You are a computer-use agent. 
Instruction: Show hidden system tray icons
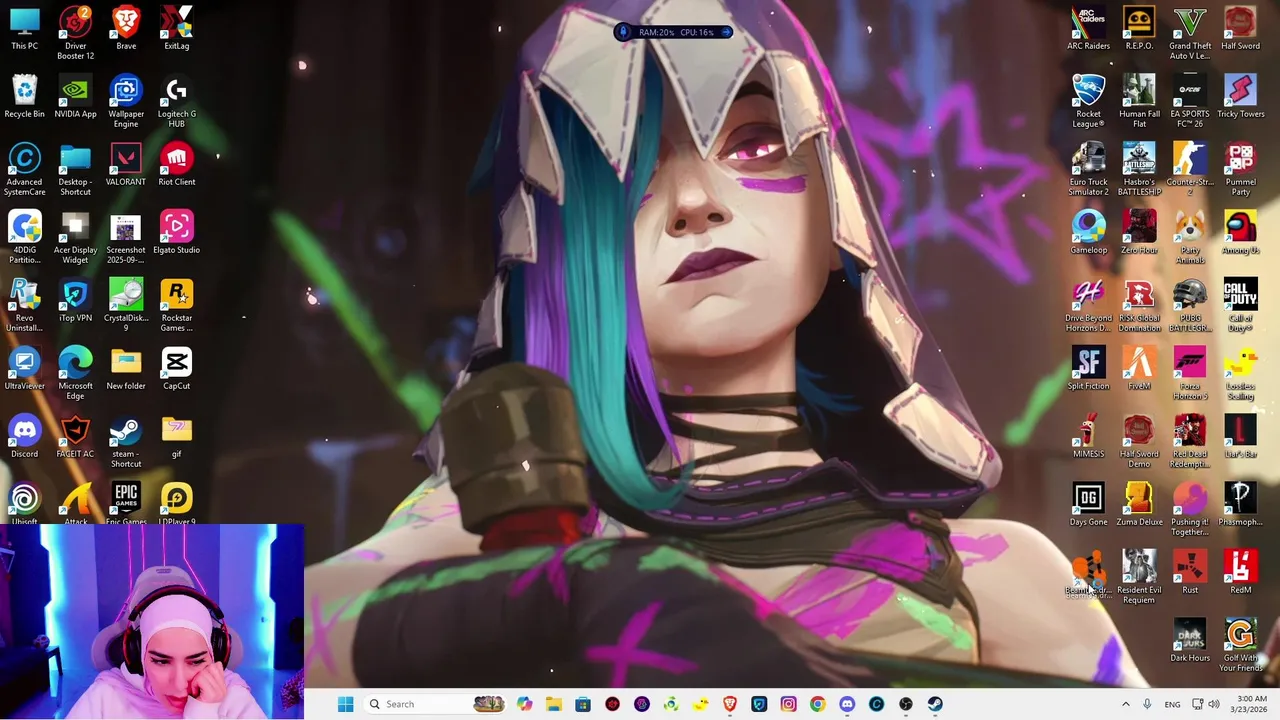pyautogui.click(x=1125, y=704)
